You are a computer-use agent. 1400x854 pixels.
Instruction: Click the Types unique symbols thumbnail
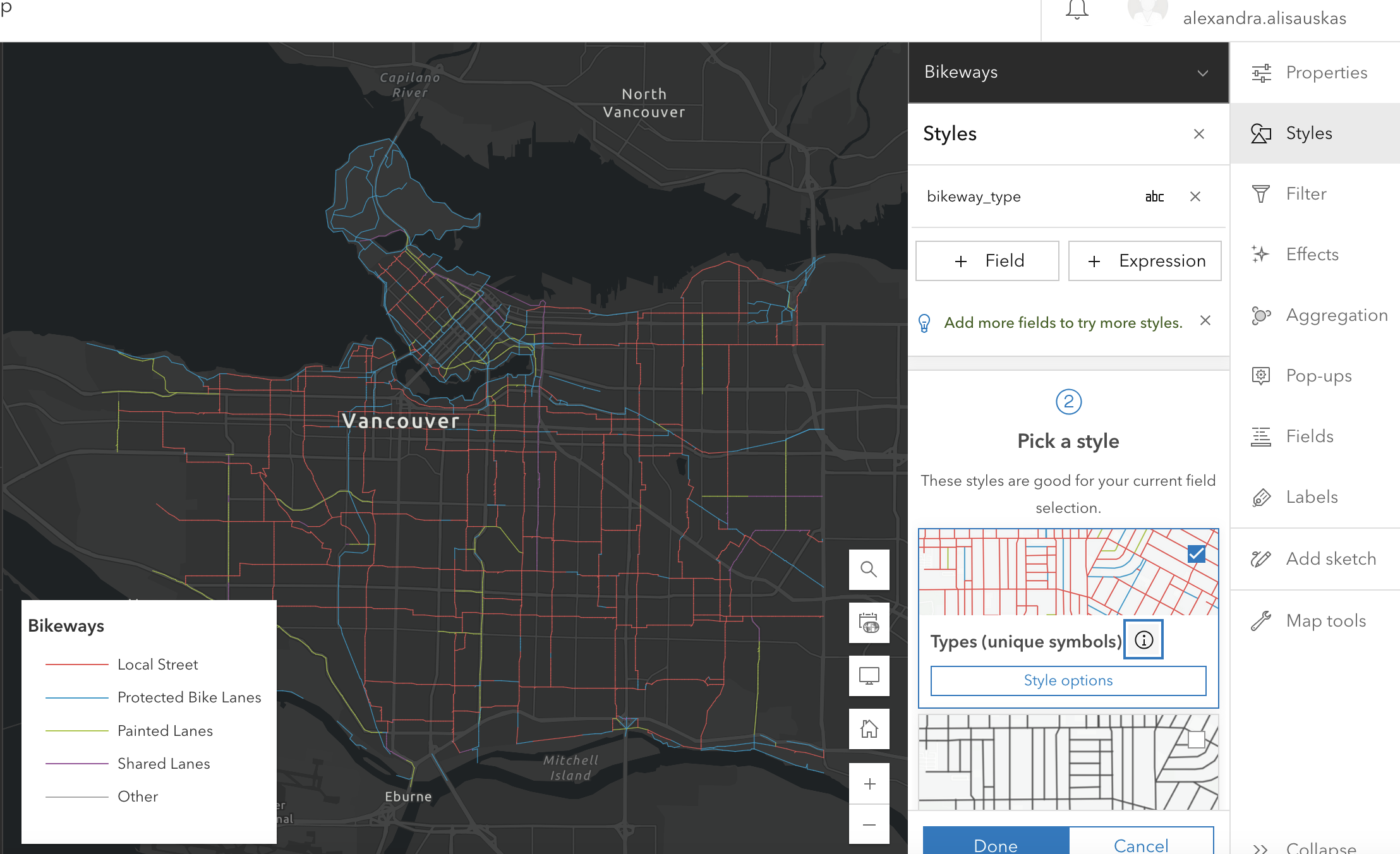(1067, 576)
